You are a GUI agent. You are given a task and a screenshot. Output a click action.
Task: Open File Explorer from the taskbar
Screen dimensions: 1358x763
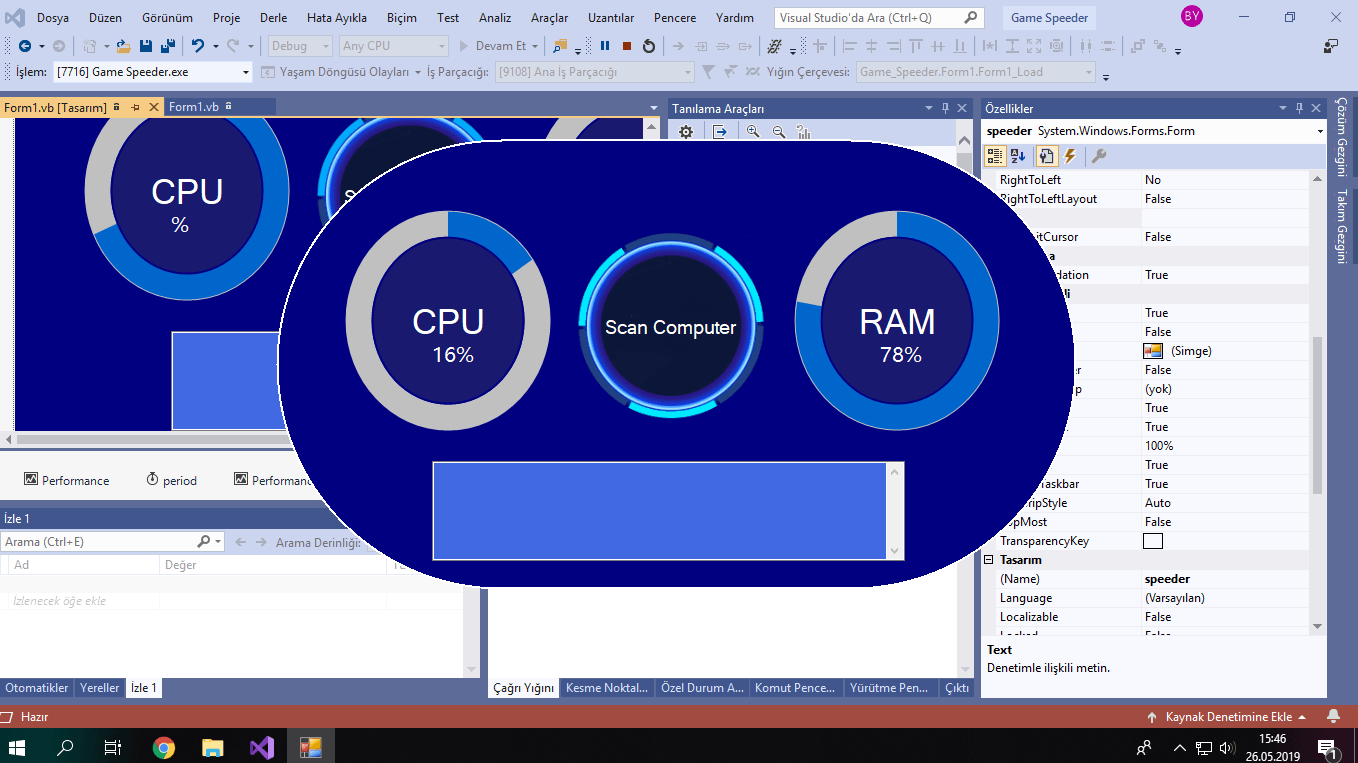click(212, 747)
